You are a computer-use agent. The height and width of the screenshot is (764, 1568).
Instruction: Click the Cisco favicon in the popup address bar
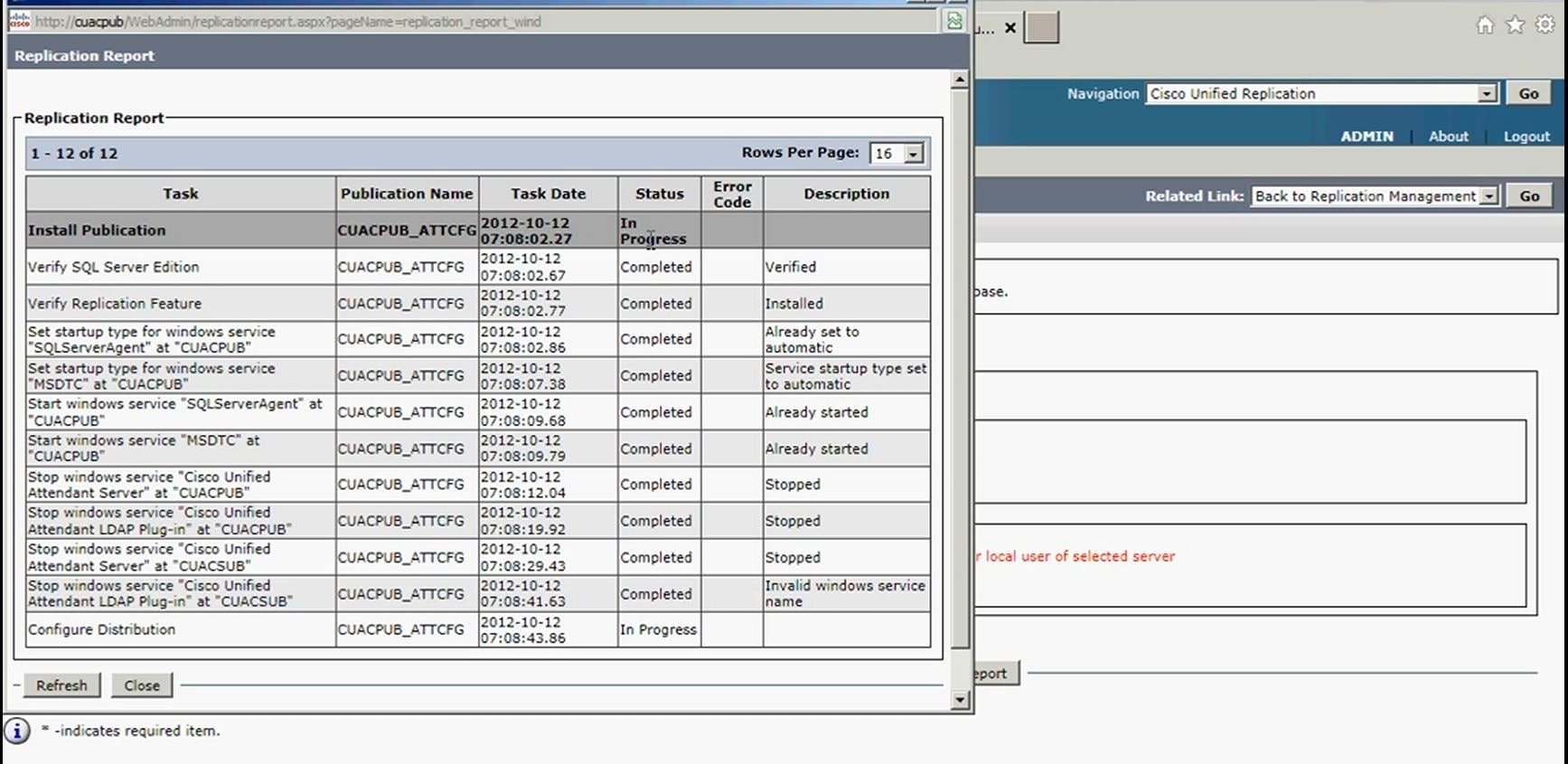(x=19, y=21)
